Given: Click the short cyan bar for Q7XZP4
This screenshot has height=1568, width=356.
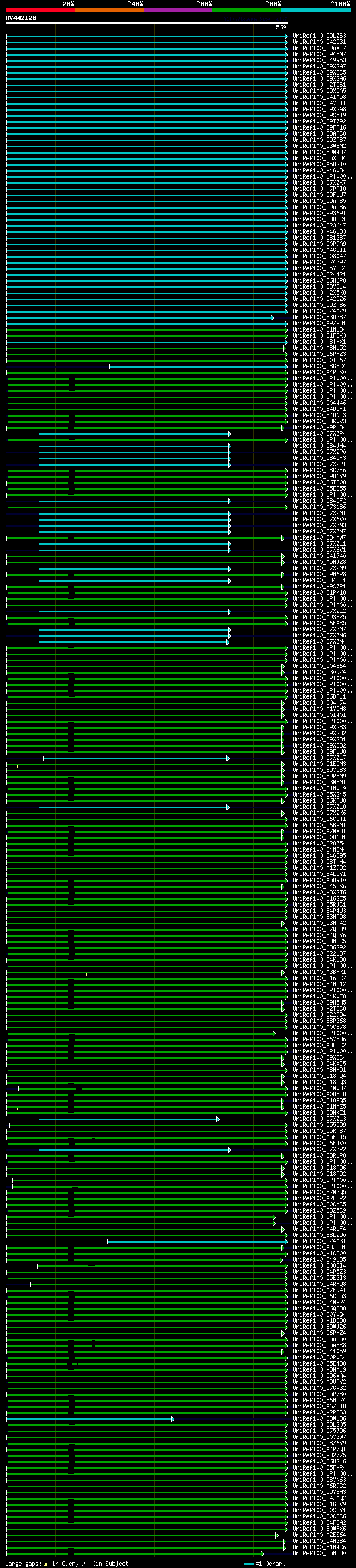Looking at the screenshot, I should coord(135,434).
